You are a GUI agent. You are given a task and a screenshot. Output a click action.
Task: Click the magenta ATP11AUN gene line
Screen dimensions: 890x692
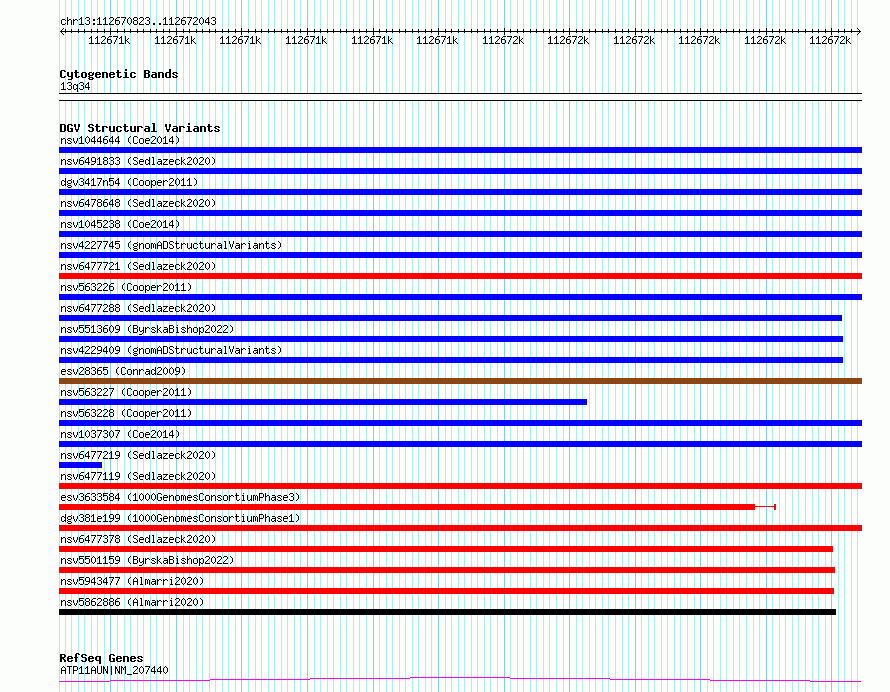pos(460,680)
